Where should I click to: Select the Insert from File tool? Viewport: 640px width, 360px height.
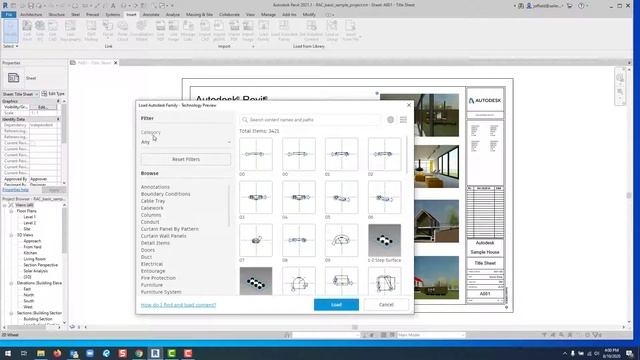350,31
